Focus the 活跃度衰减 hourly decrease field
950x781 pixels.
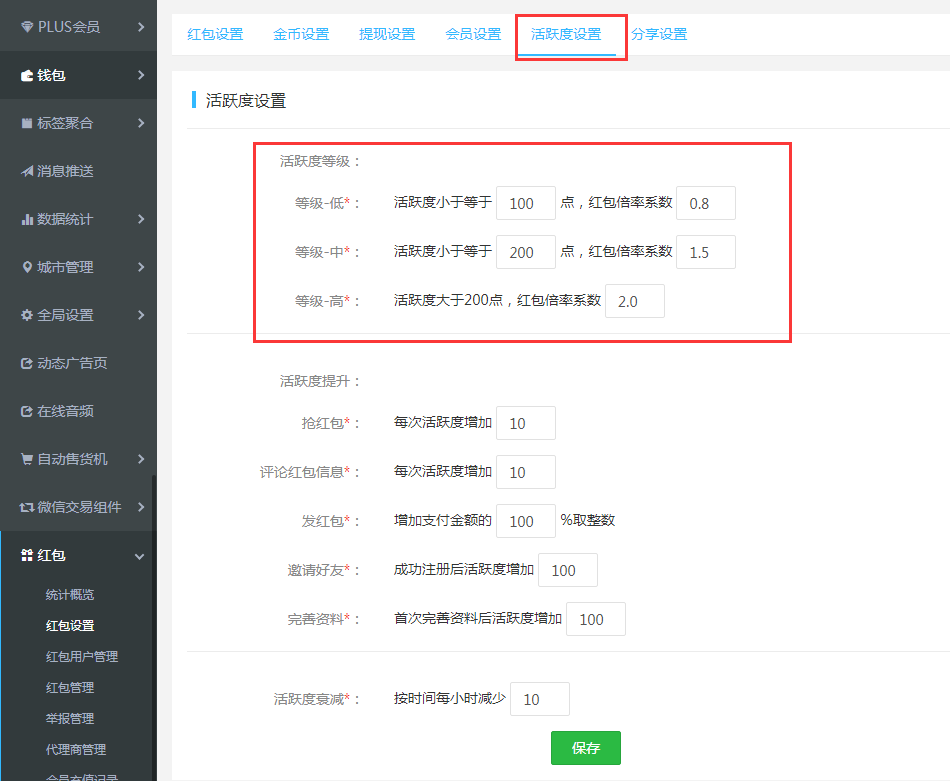click(540, 699)
